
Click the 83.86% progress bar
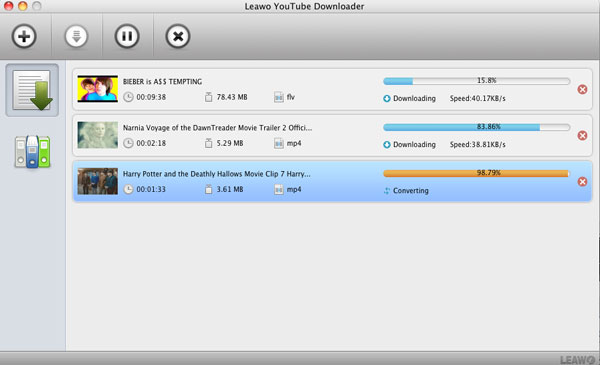coord(476,127)
